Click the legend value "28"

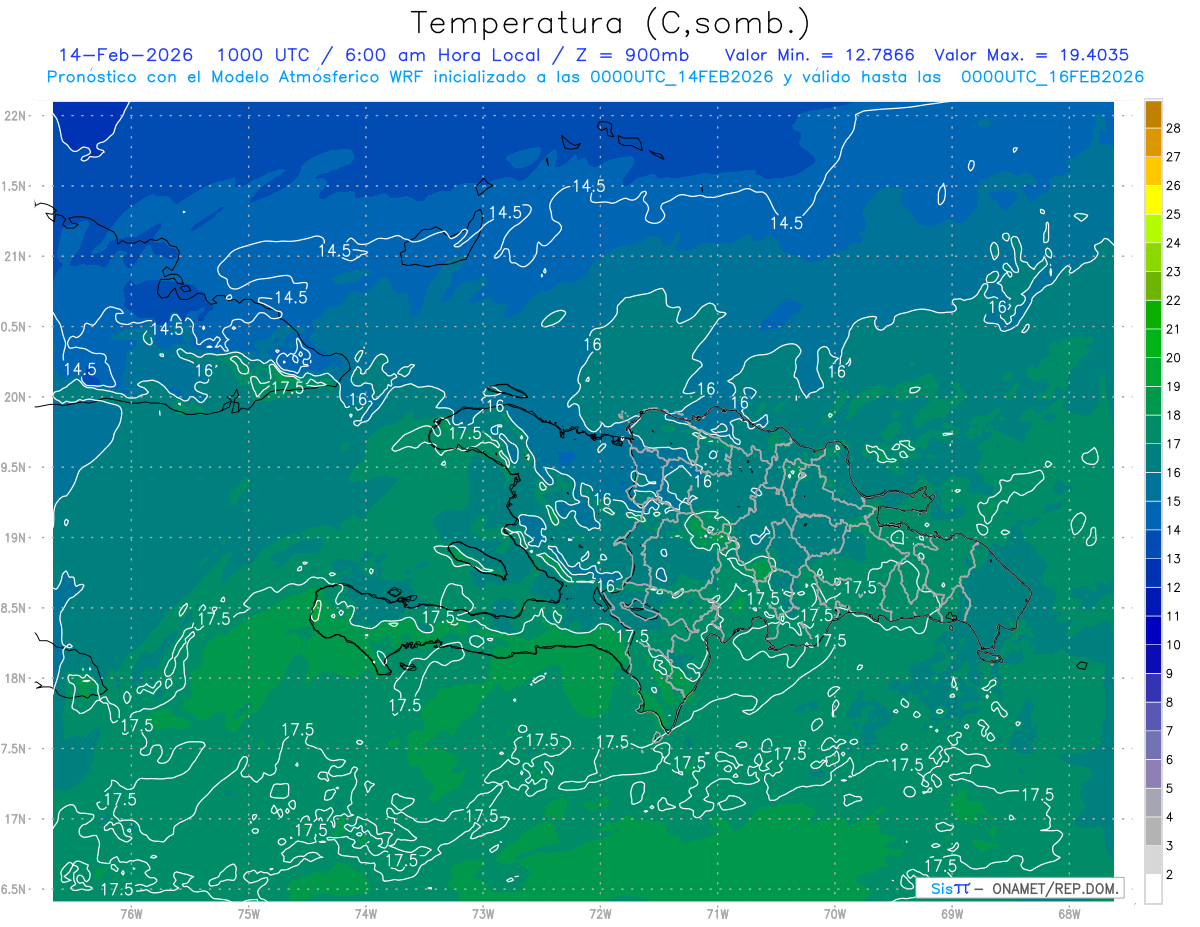point(1174,128)
